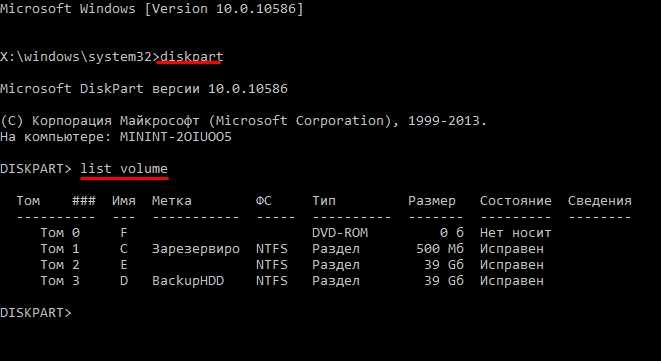Click the 500 Мб size value
661x361 pixels.
tap(440, 249)
